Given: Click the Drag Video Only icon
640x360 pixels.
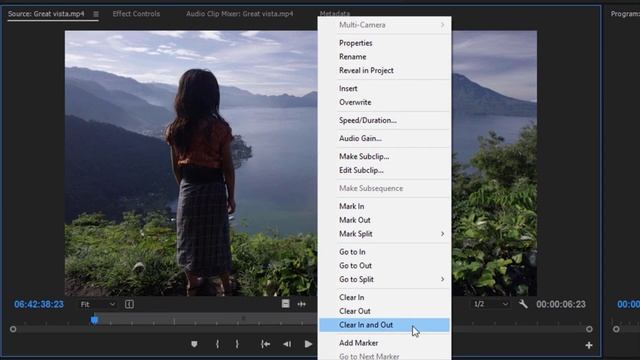Looking at the screenshot, I should point(286,304).
